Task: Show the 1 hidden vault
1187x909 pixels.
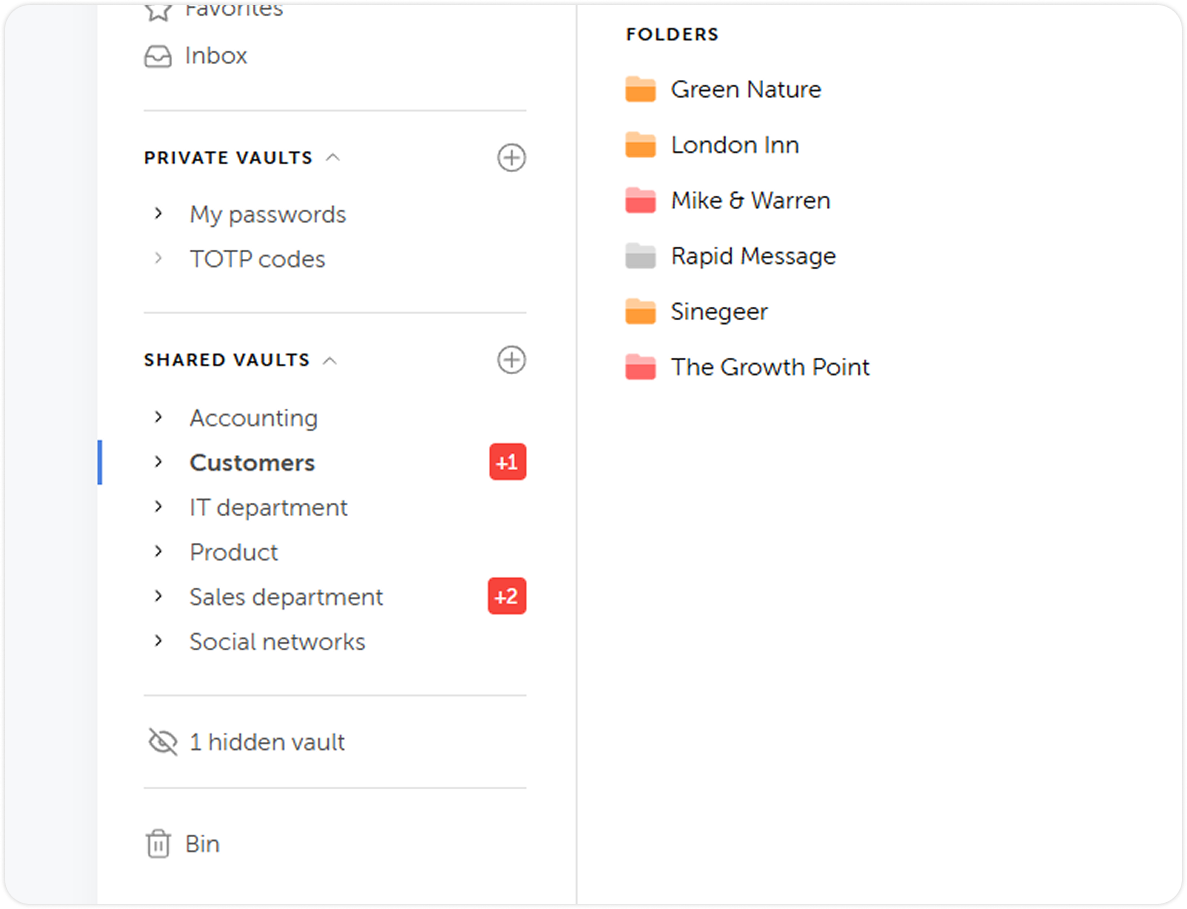Action: [x=267, y=742]
